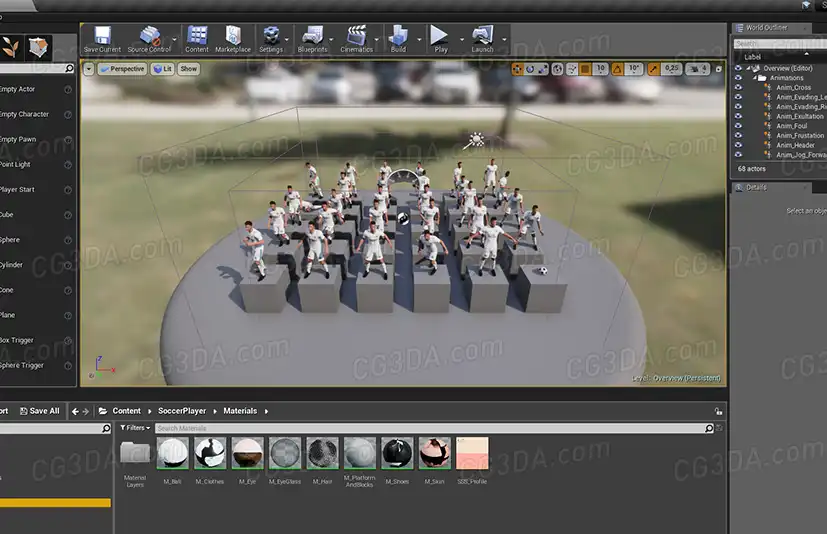Toggle surface snapping icon in viewport

coord(572,69)
